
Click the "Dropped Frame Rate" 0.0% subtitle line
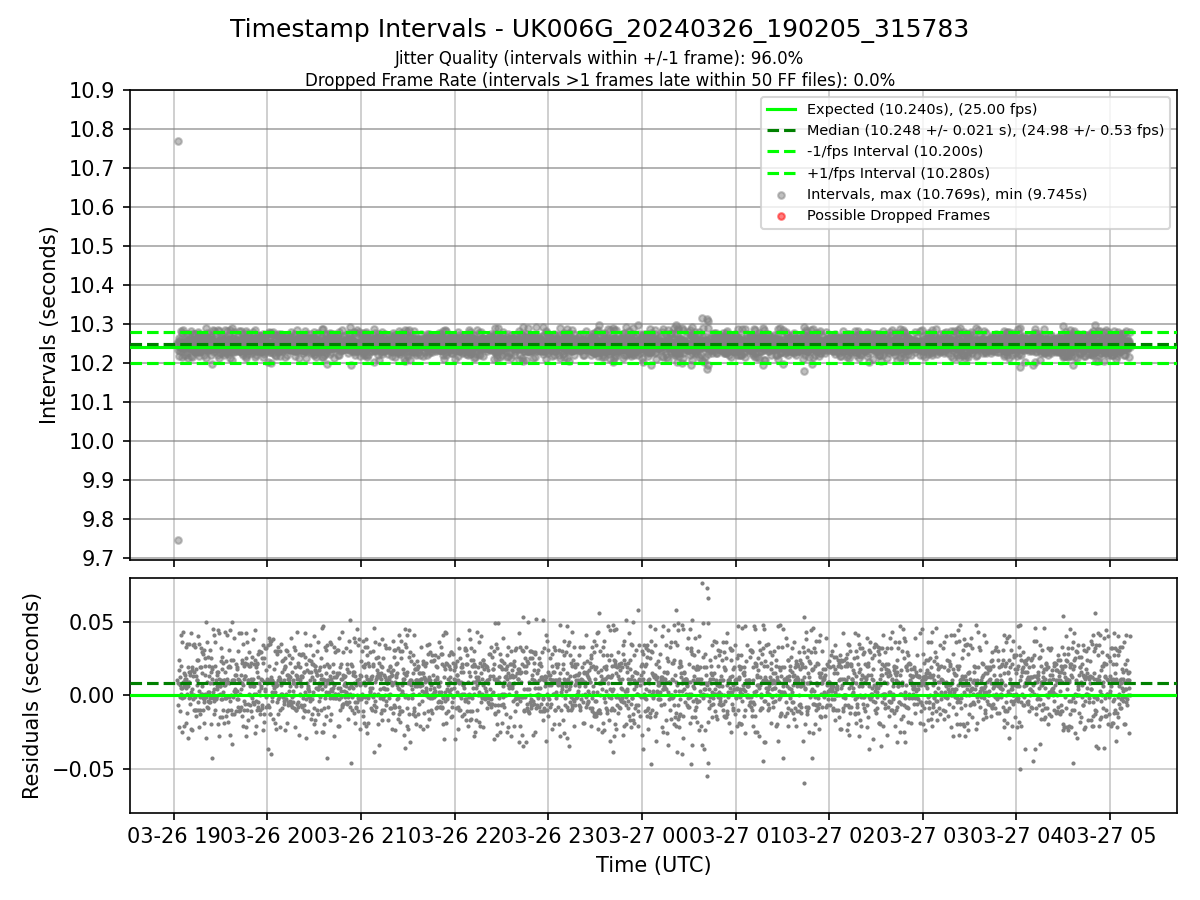(x=599, y=80)
